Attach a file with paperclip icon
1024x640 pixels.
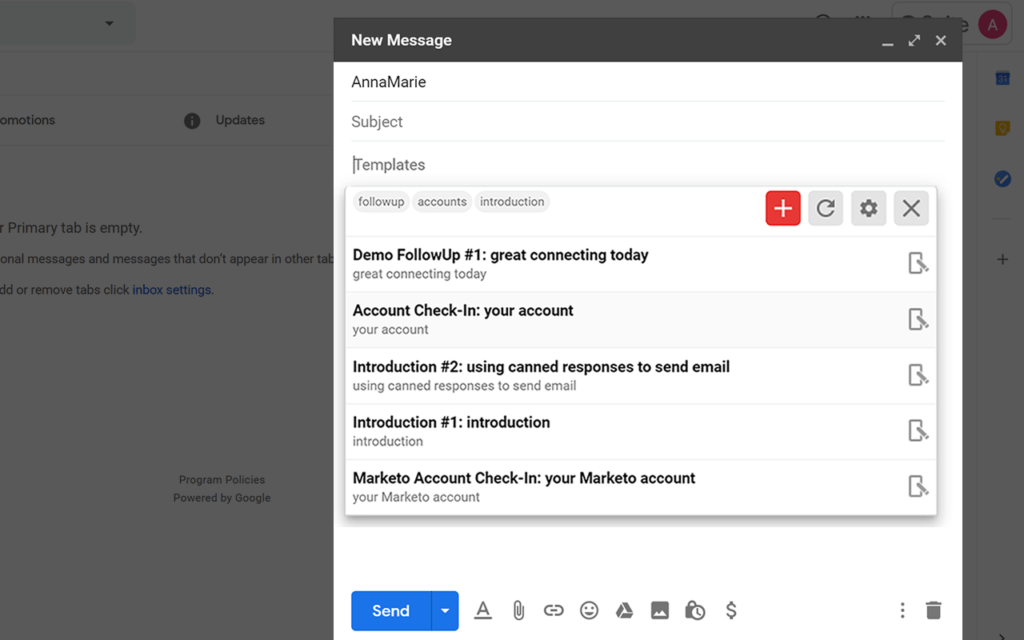click(x=519, y=611)
